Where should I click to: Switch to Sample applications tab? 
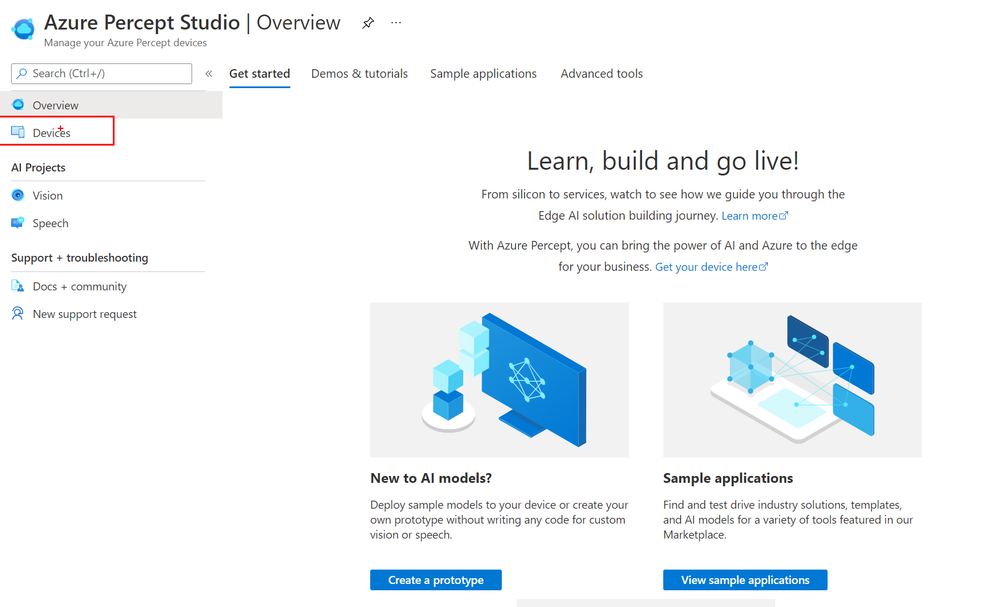(x=483, y=74)
